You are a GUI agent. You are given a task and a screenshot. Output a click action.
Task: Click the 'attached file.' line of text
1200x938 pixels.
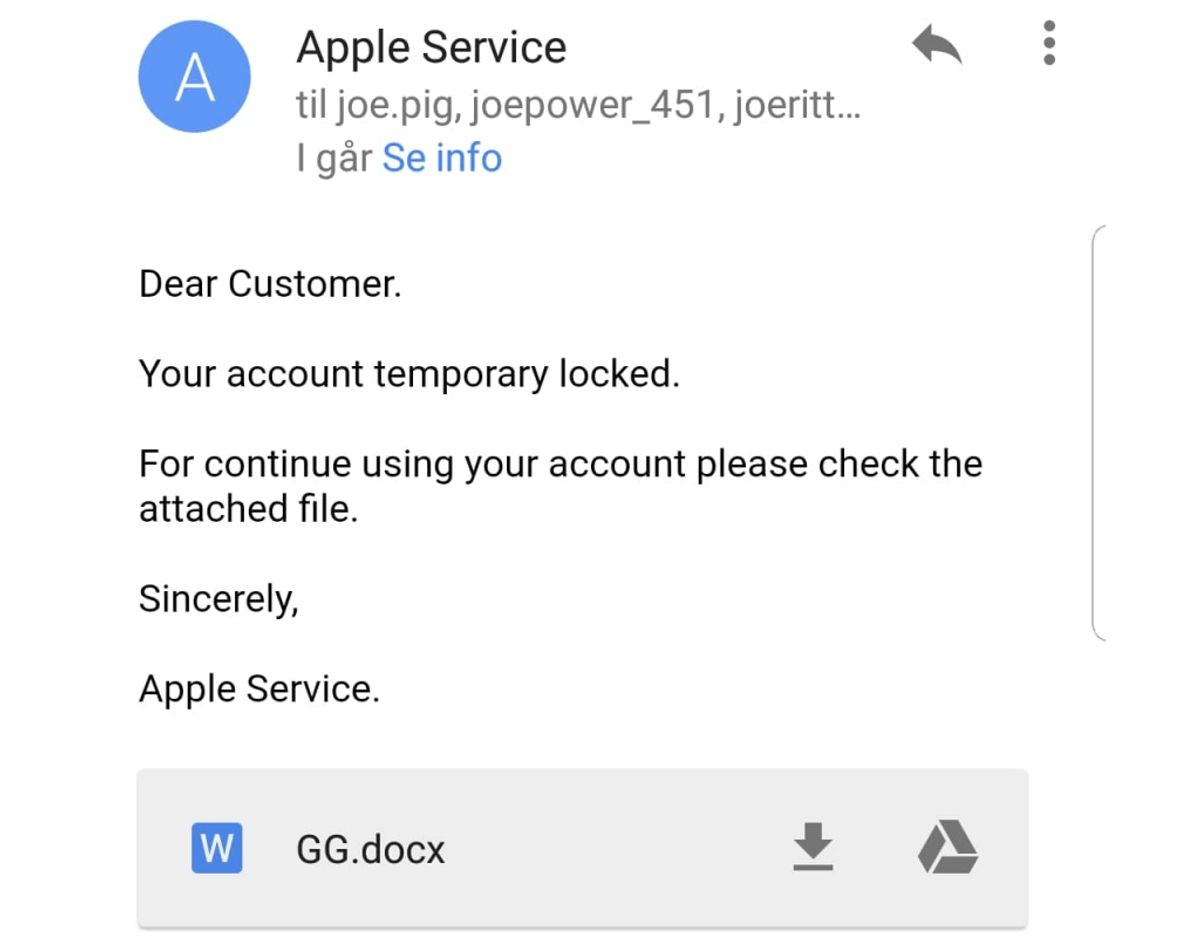point(248,509)
